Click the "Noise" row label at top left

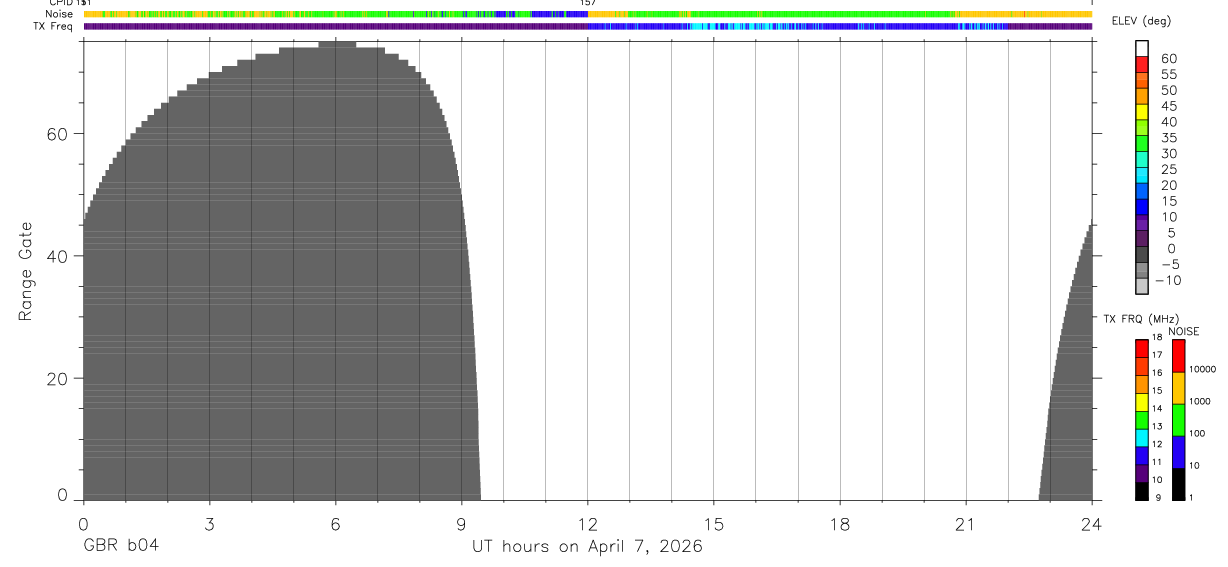click(x=58, y=15)
